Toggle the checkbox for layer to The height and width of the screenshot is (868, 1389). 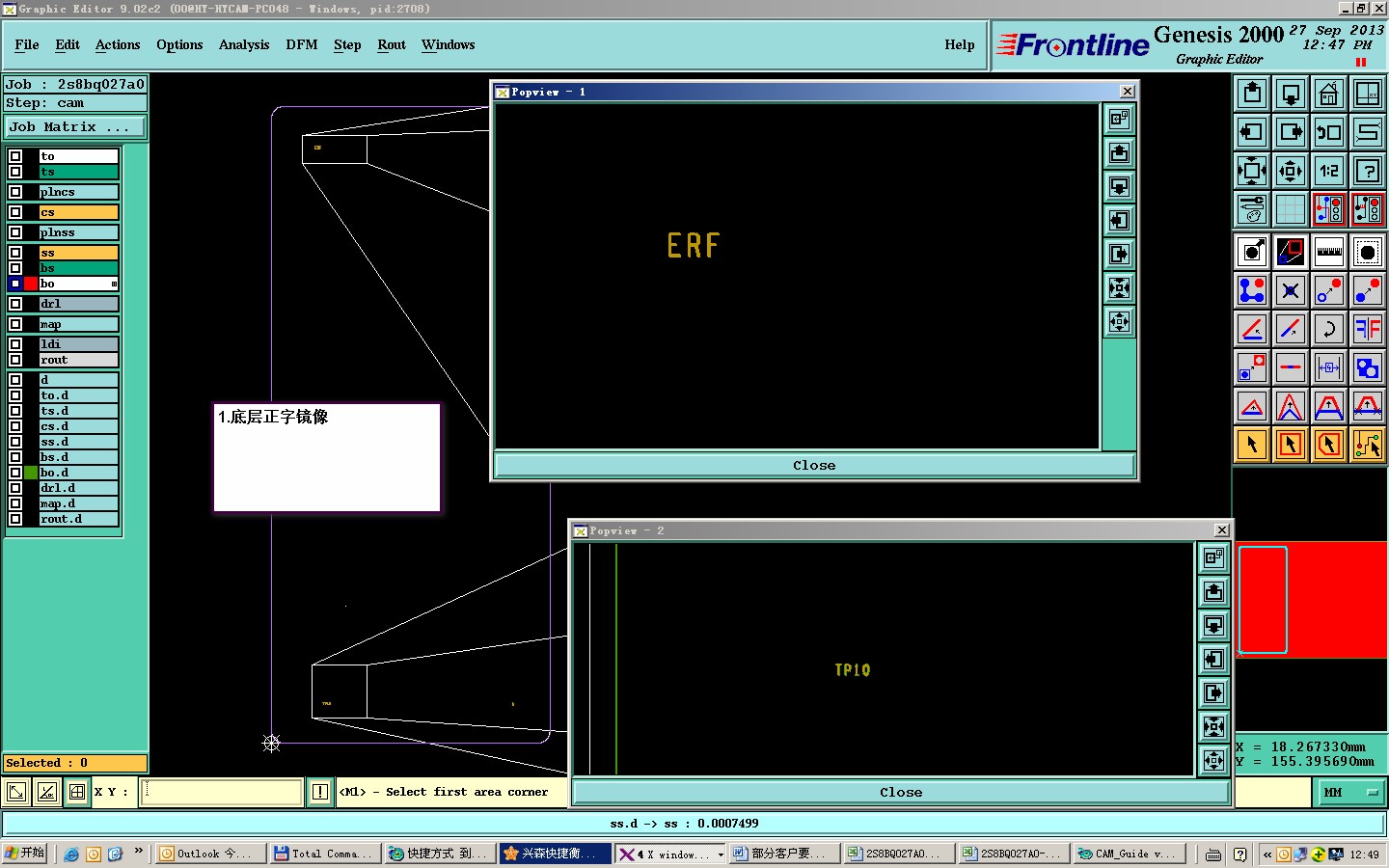pos(15,155)
